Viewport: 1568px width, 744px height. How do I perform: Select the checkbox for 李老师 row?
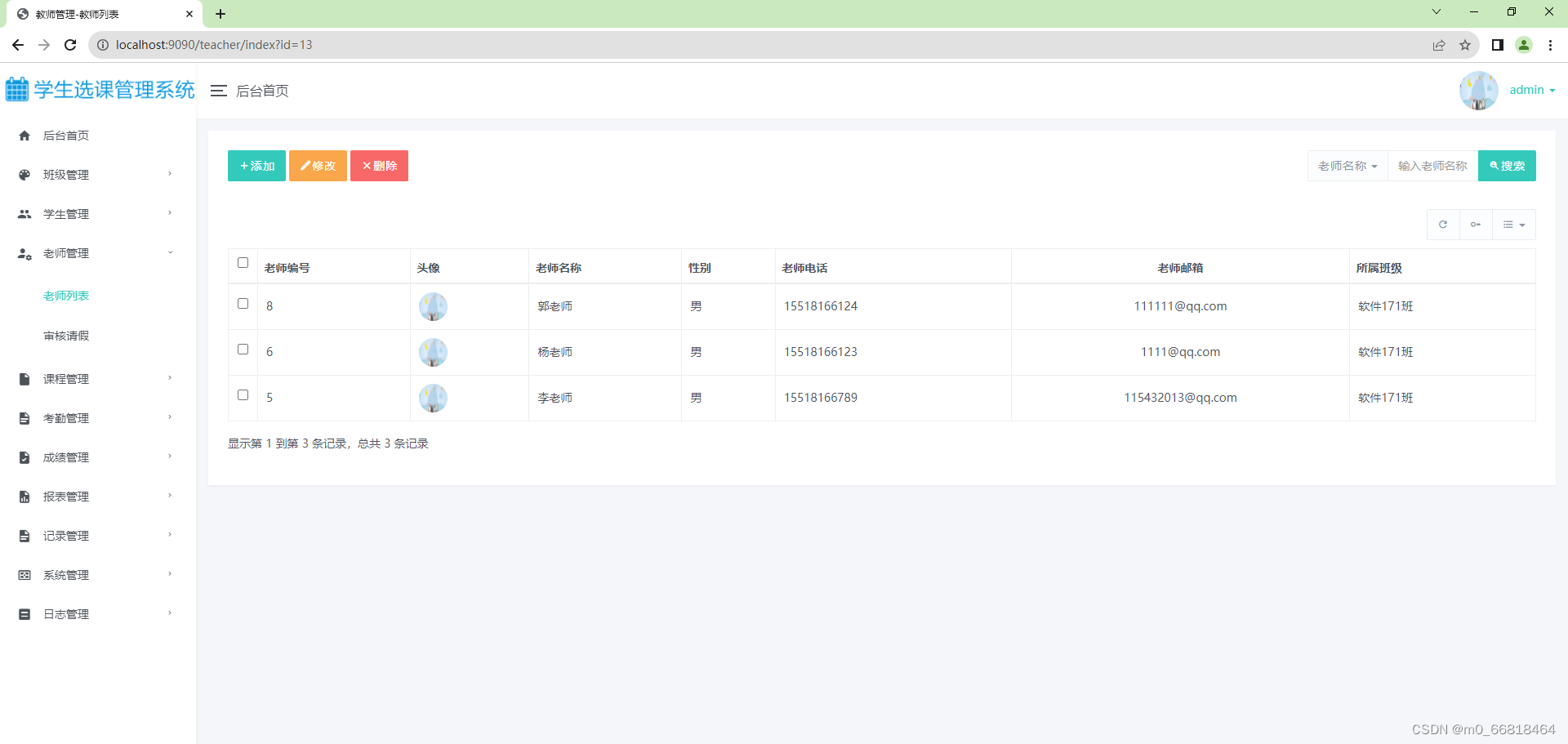(243, 394)
